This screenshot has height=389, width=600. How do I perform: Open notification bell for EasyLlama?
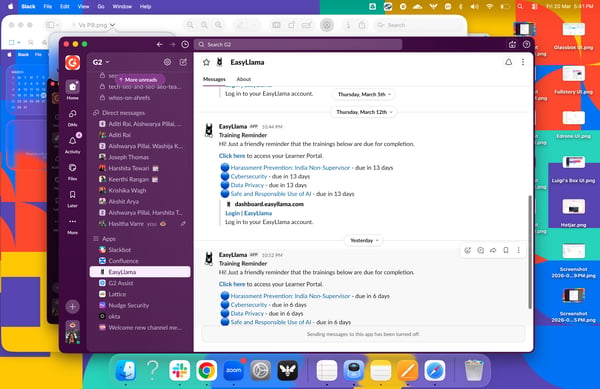[508, 62]
